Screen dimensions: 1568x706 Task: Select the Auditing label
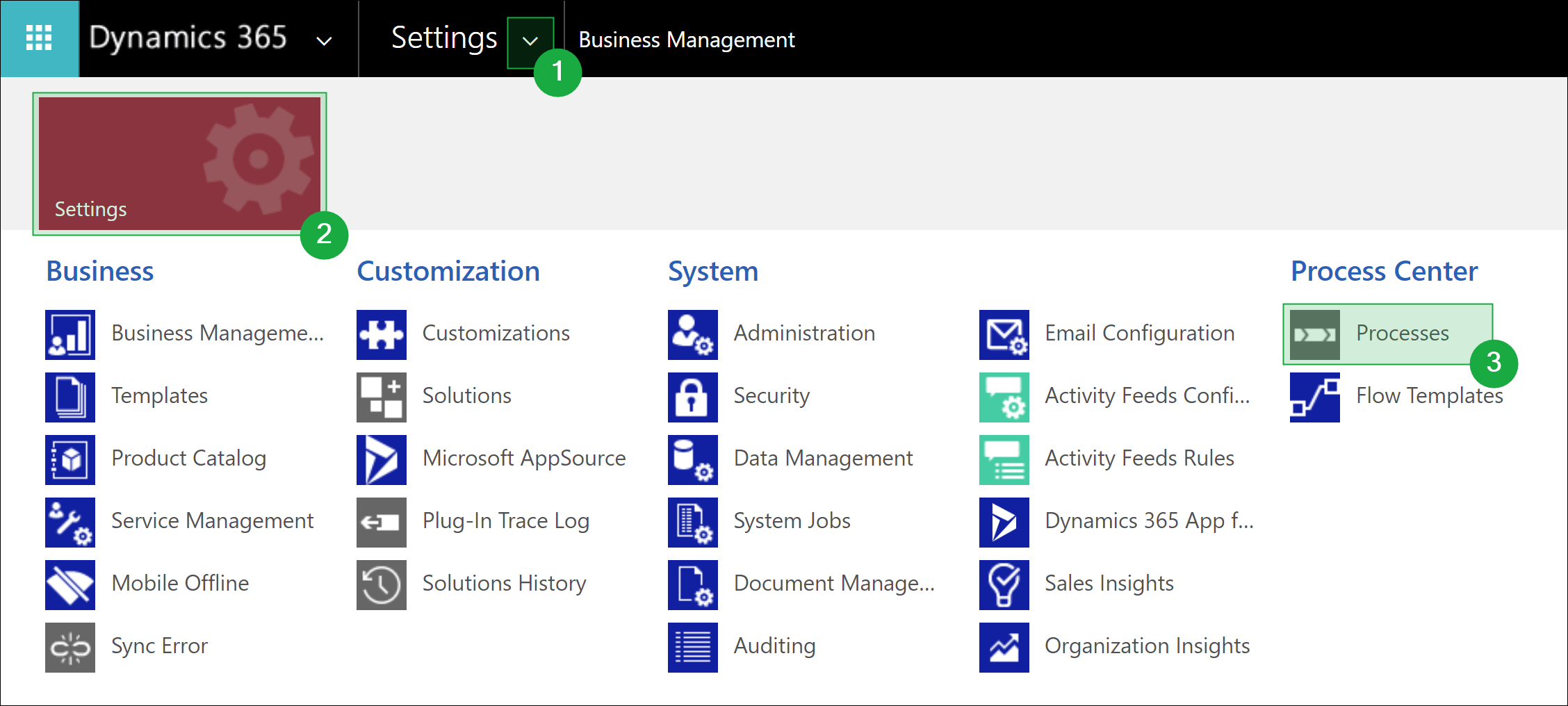[775, 646]
